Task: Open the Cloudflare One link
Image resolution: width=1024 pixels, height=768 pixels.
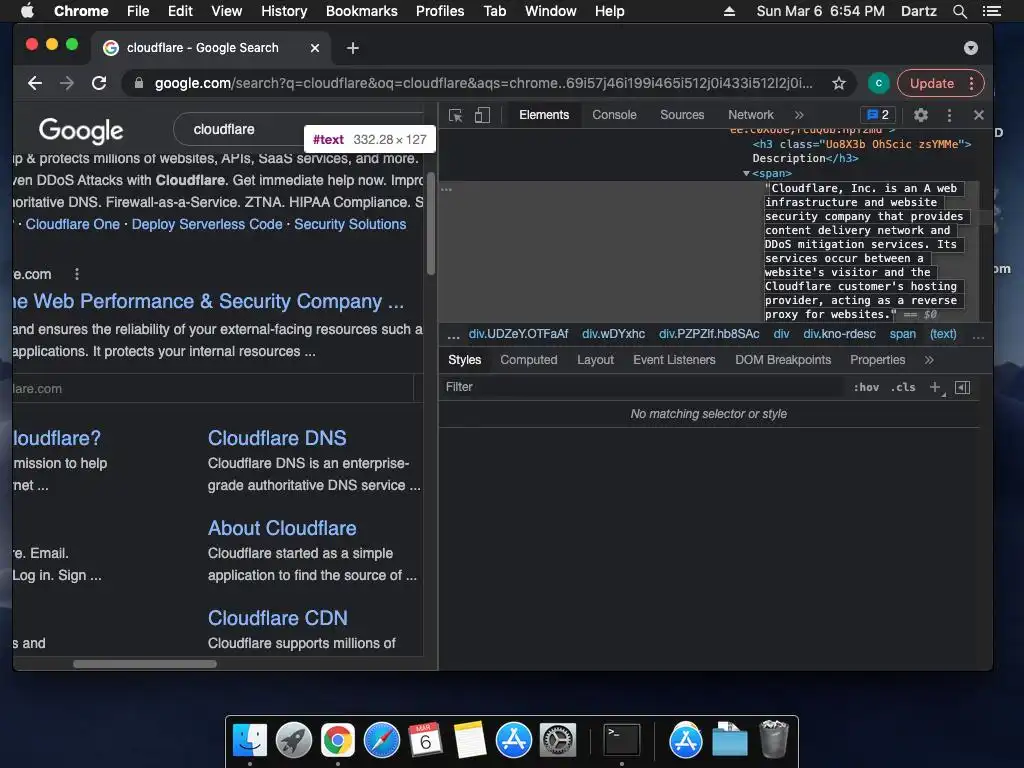Action: coord(72,224)
